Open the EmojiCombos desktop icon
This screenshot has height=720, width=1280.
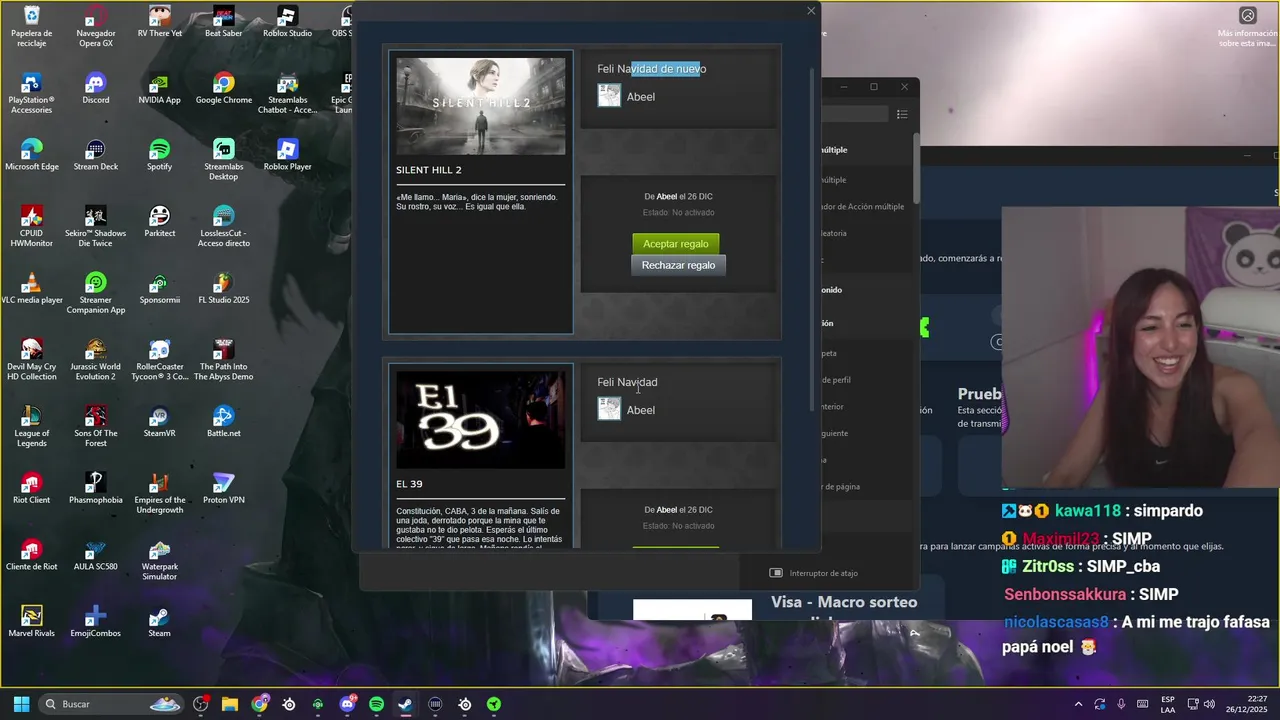[95, 622]
